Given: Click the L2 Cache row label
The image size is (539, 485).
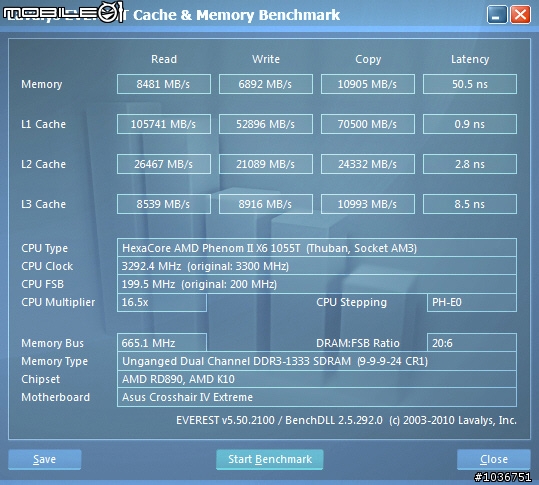Looking at the screenshot, I should pyautogui.click(x=43, y=164).
